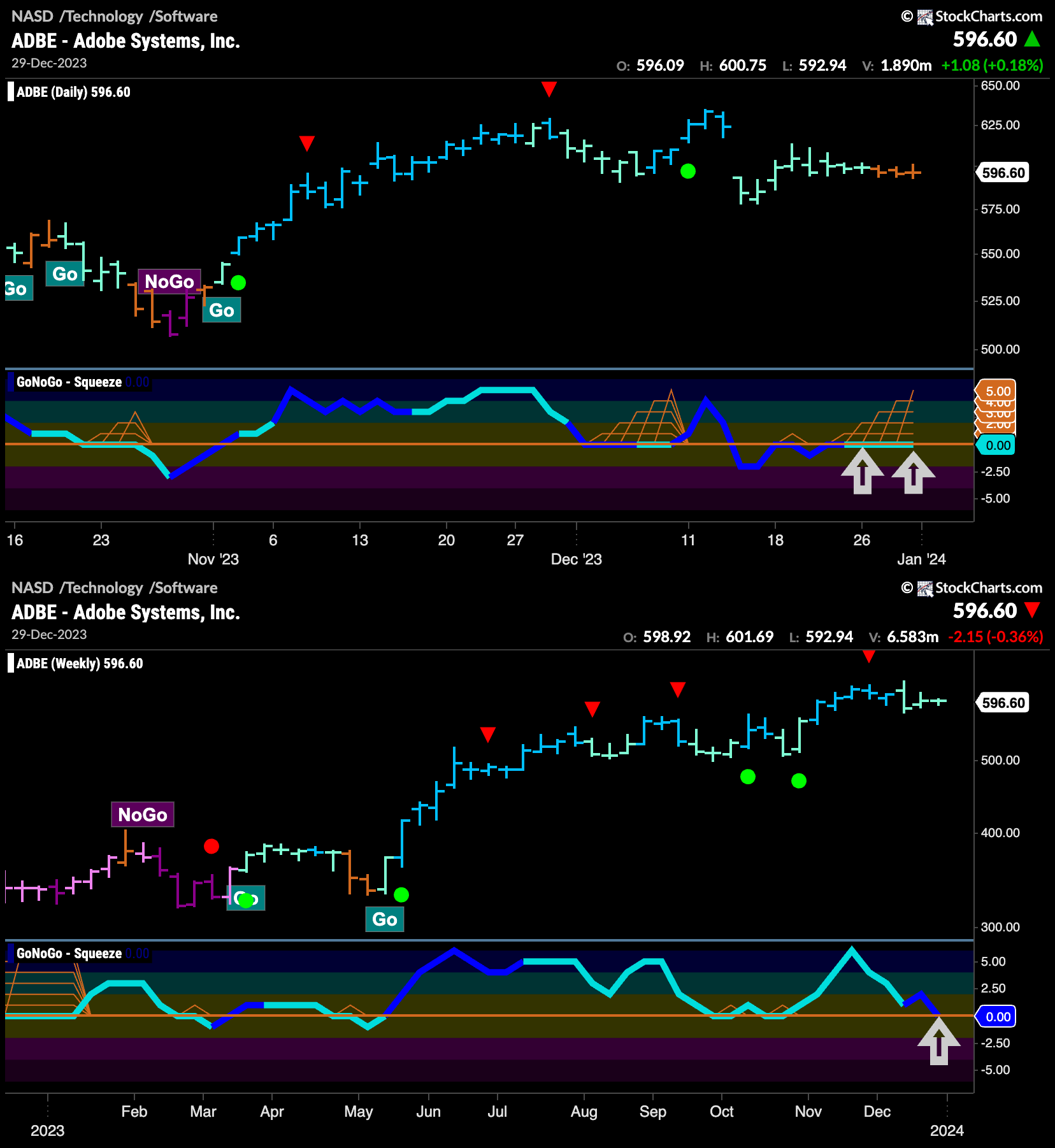The height and width of the screenshot is (1148, 1055).
Task: Click the green circle near December 11 on the daily chart
Action: pyautogui.click(x=688, y=171)
